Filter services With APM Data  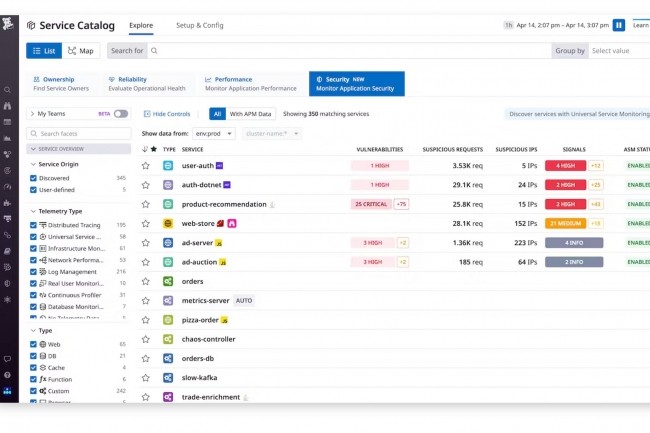tap(250, 114)
